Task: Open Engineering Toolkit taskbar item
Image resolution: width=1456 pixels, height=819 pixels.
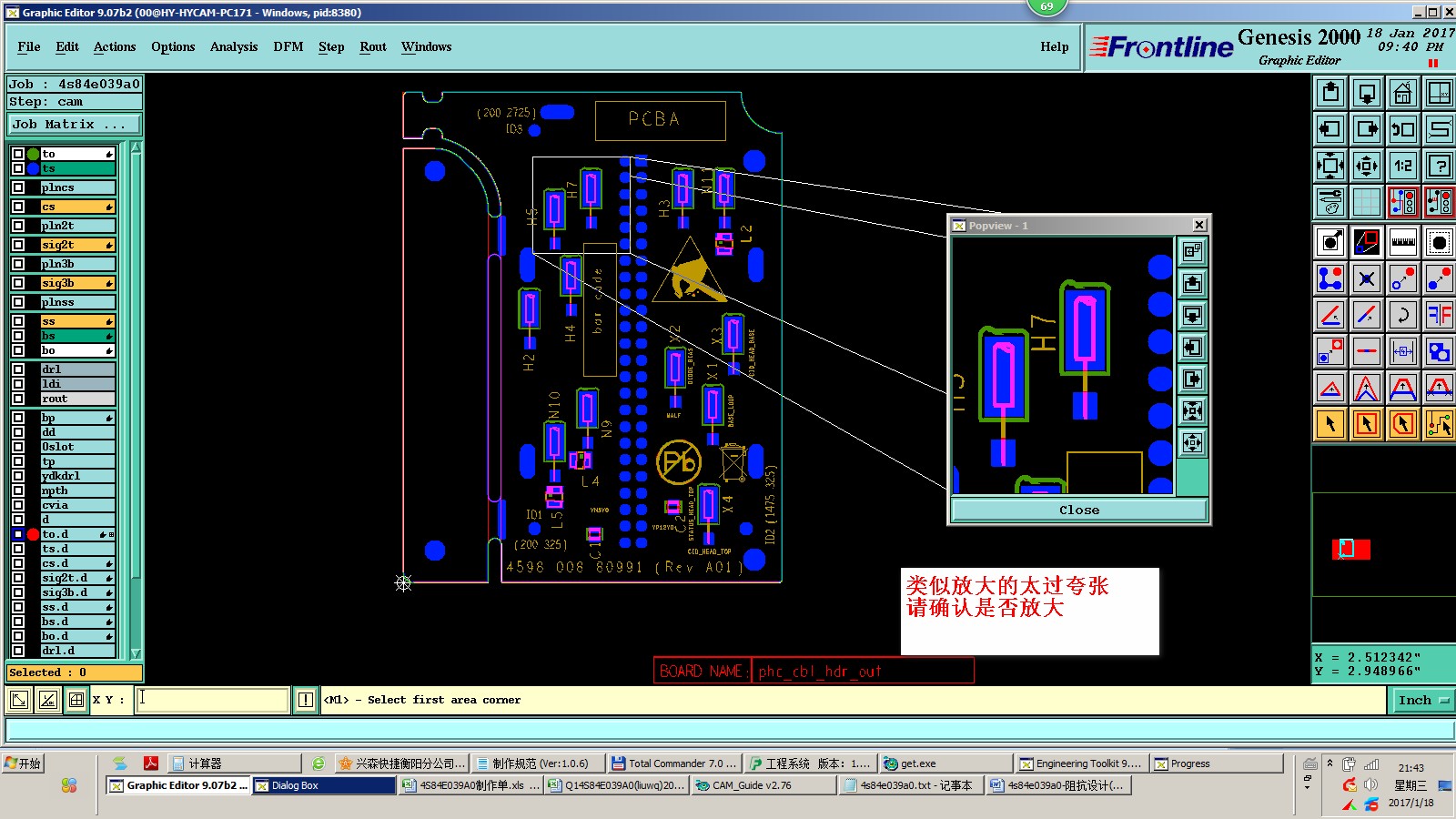Action: click(x=1081, y=763)
